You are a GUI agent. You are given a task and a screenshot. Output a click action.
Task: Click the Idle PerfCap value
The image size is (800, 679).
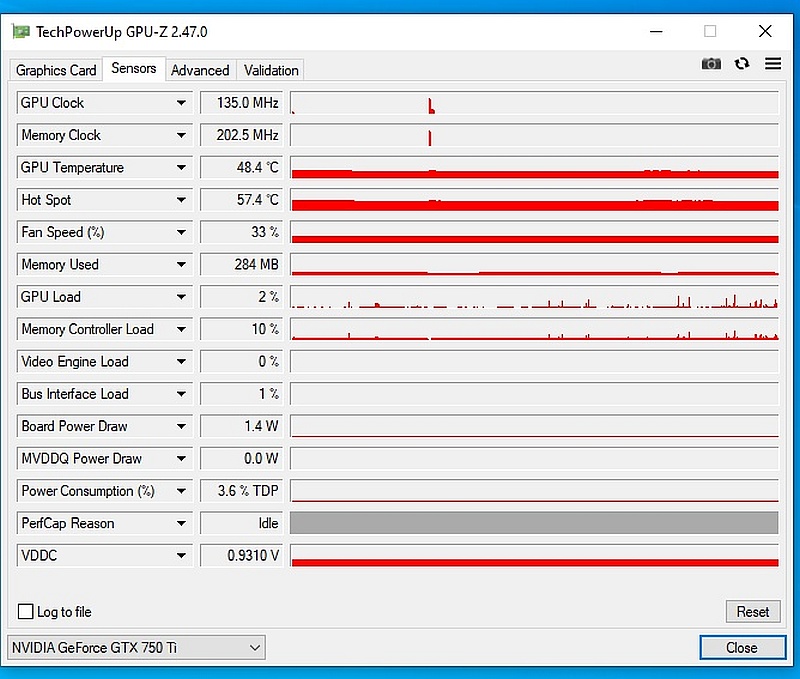click(241, 523)
